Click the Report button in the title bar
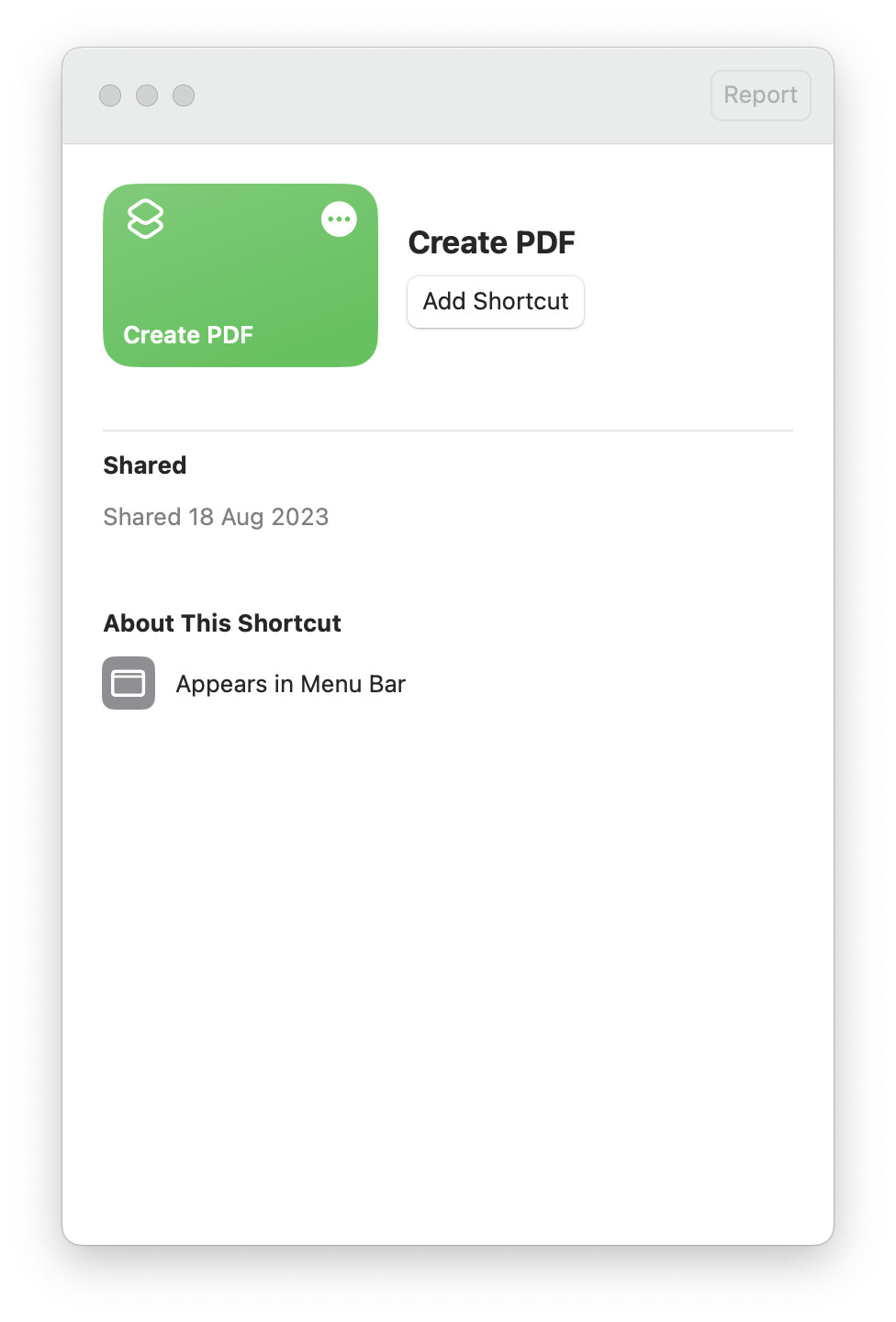The image size is (896, 1322). (761, 95)
